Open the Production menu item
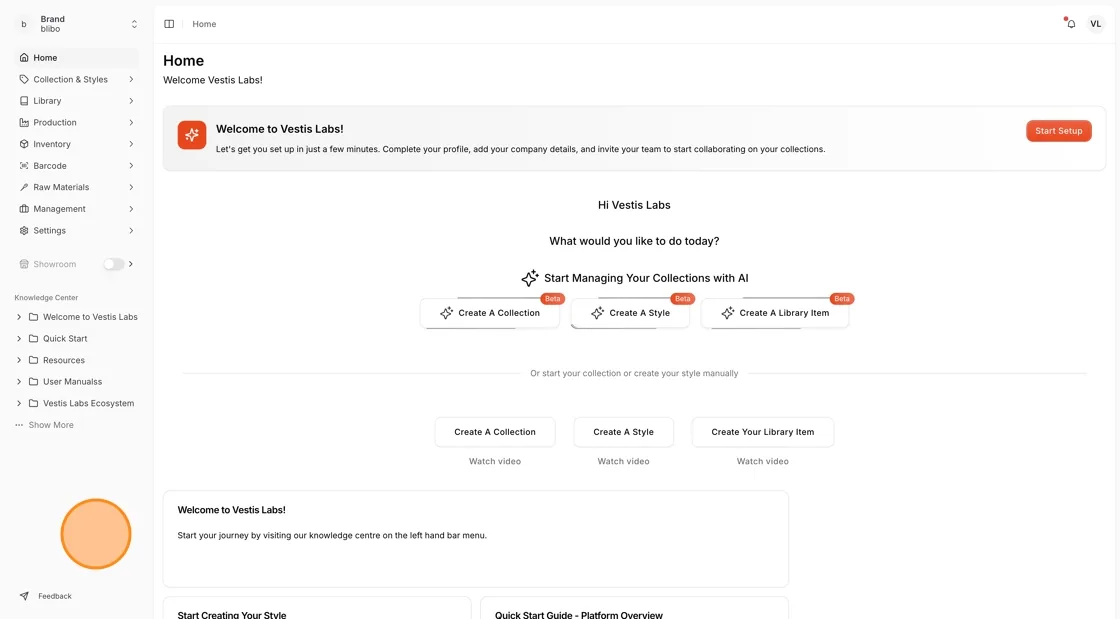Screen dimensions: 1120x619 coord(76,123)
